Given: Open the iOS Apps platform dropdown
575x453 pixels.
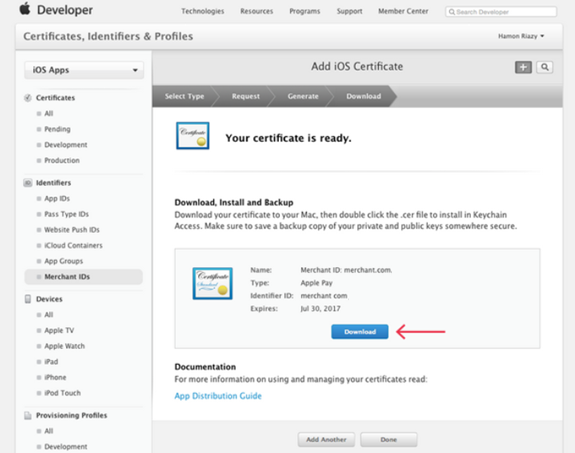Looking at the screenshot, I should pos(84,70).
